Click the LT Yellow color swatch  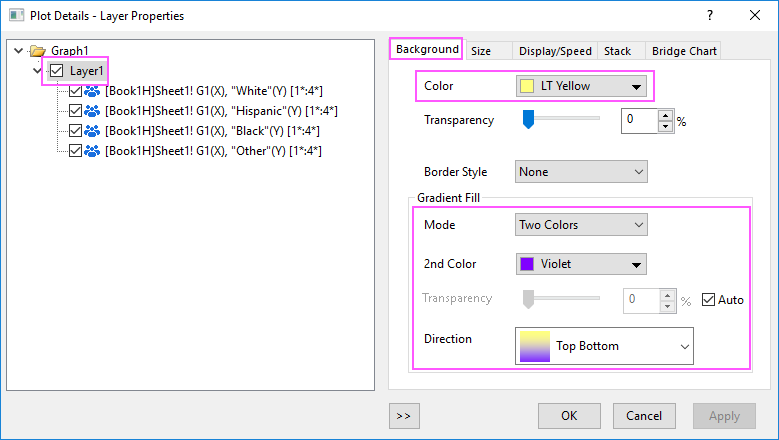click(527, 86)
